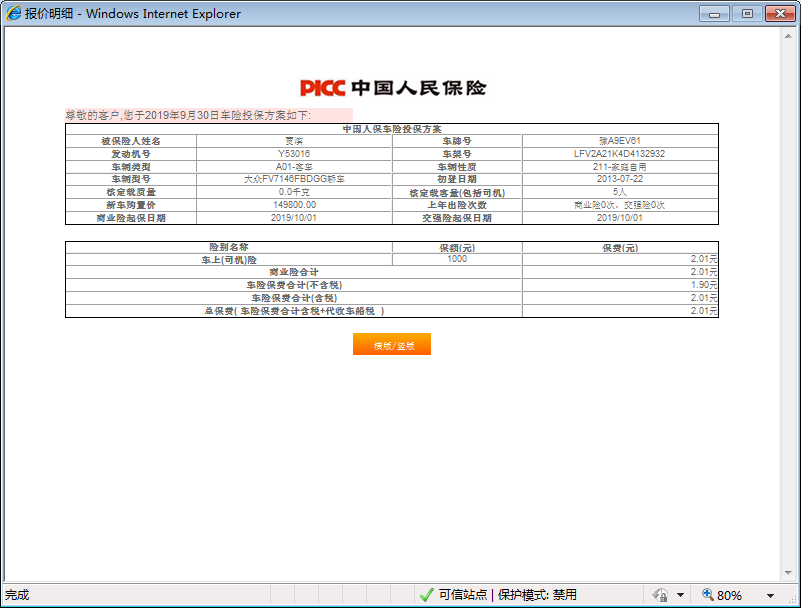Click the orange 横版/竖版 button
Viewport: 801px width, 608px height.
point(392,344)
